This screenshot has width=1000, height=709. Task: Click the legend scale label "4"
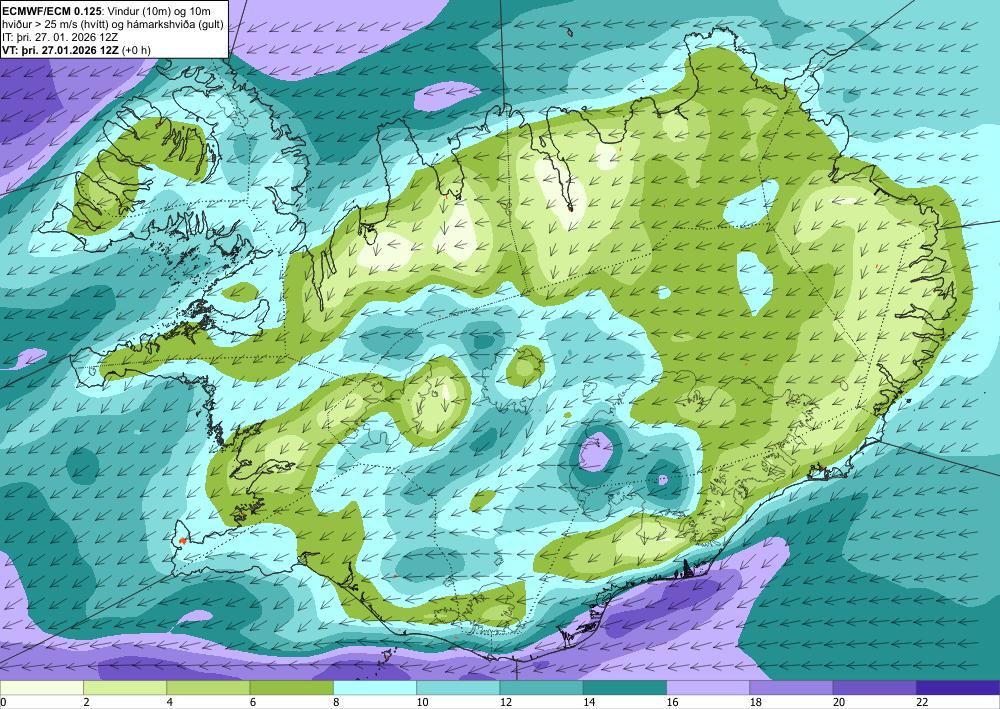pyautogui.click(x=170, y=702)
